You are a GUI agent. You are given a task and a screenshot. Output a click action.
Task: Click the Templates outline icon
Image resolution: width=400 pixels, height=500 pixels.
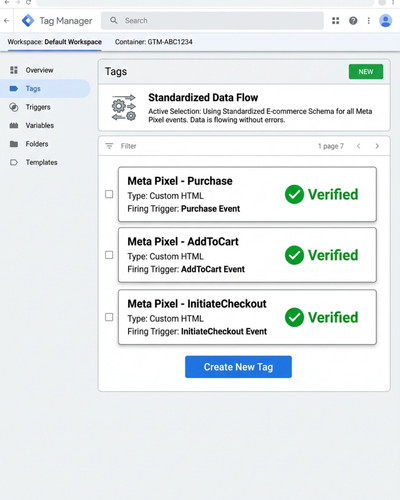14,162
